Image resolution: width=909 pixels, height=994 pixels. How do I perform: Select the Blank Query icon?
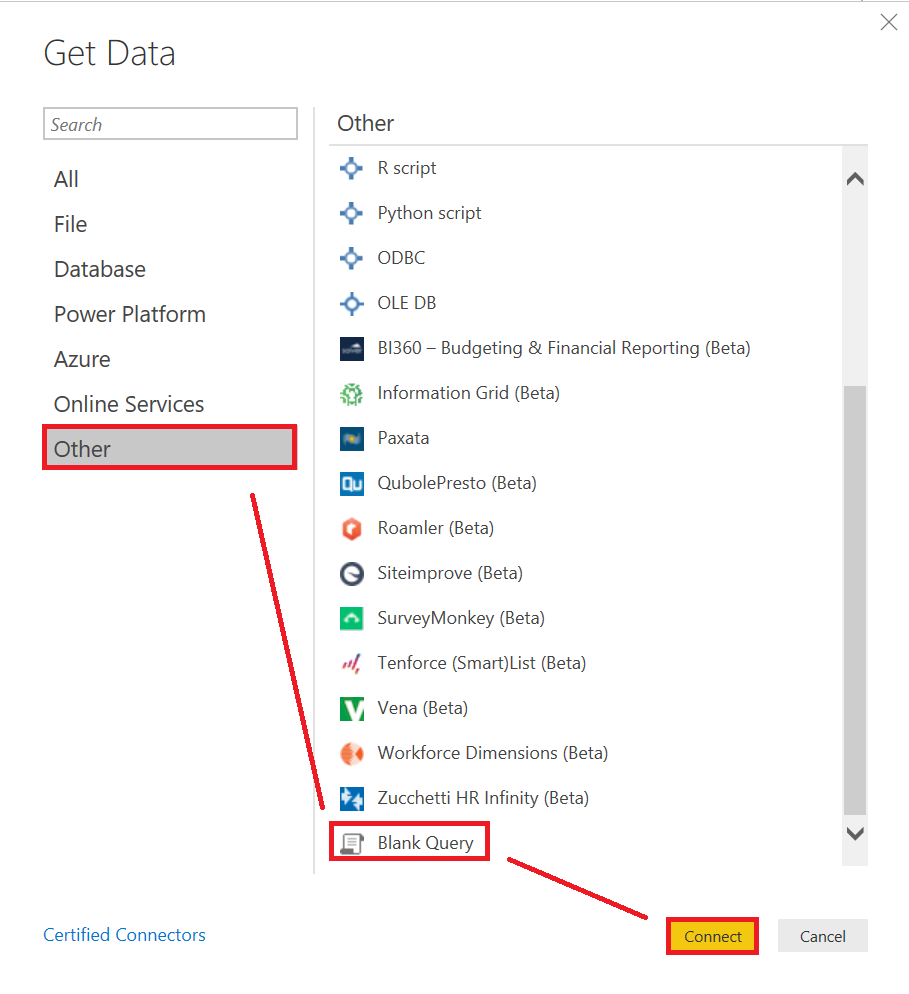pyautogui.click(x=351, y=843)
